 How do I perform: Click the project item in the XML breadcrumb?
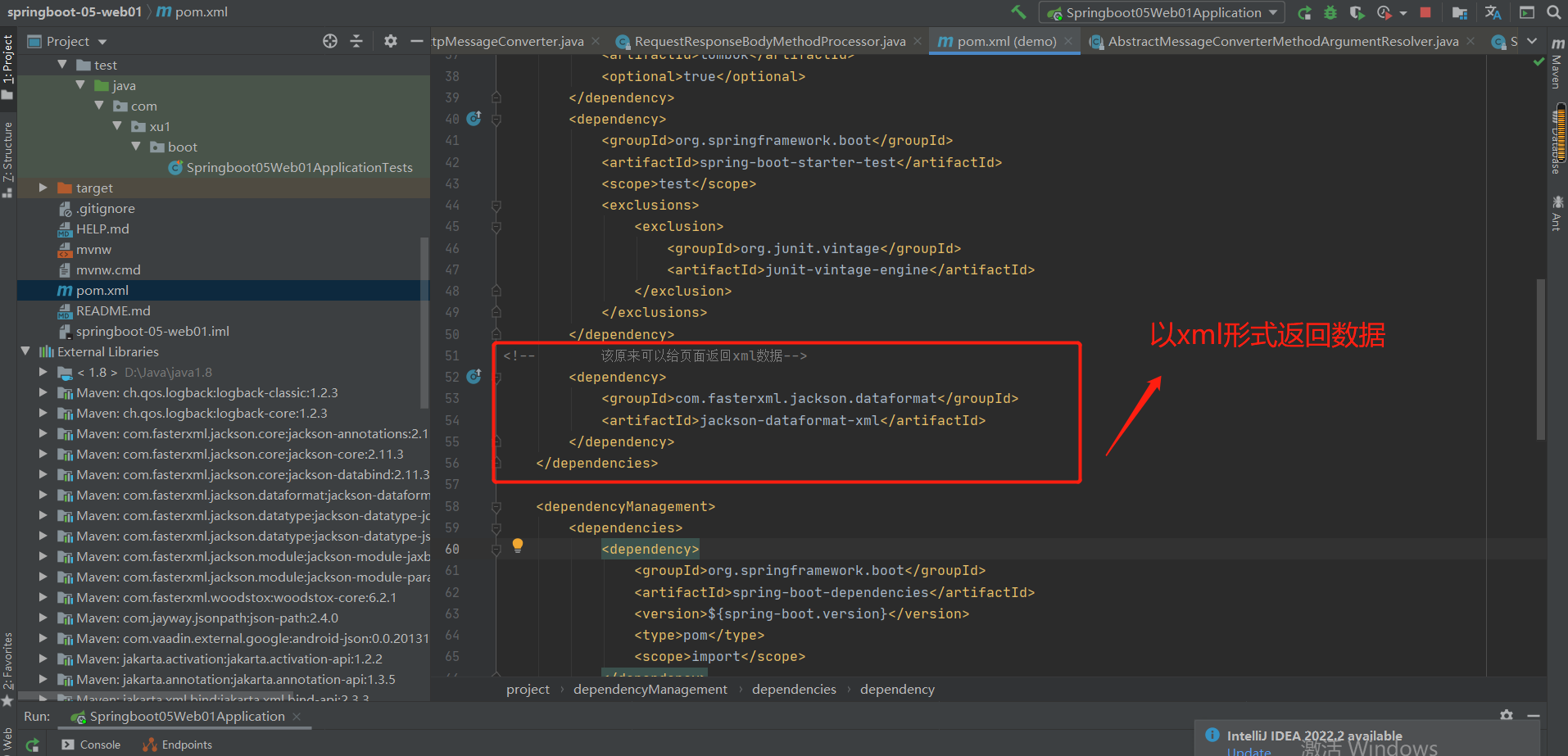coord(528,690)
